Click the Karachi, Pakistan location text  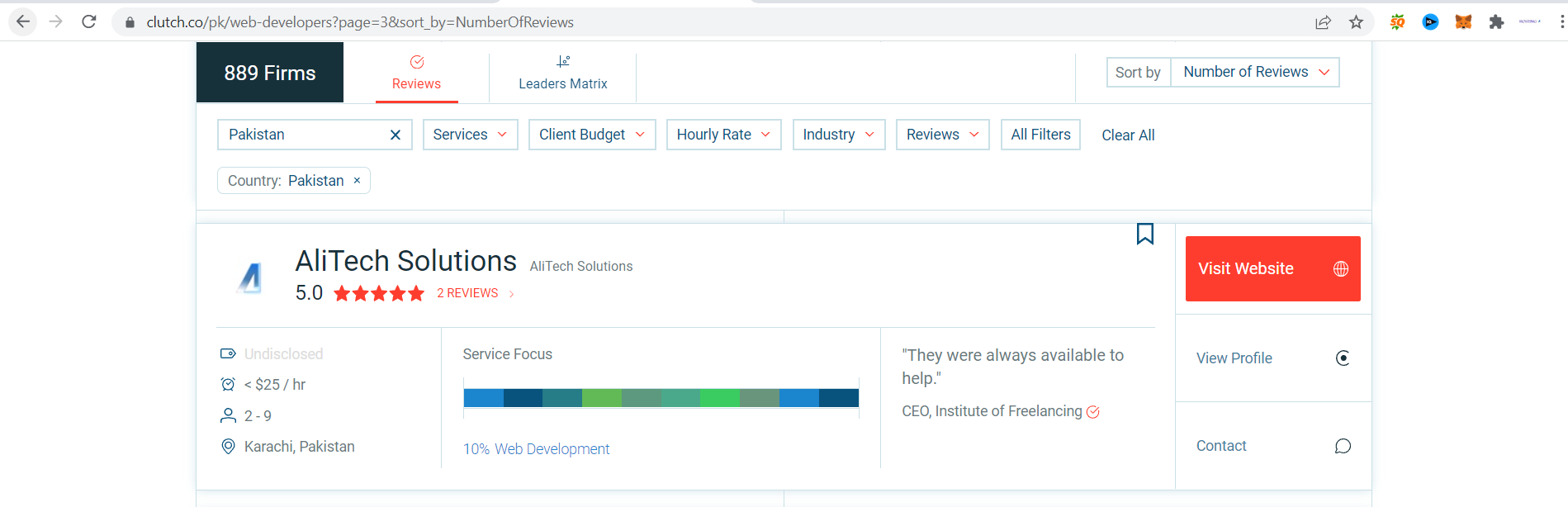[300, 447]
